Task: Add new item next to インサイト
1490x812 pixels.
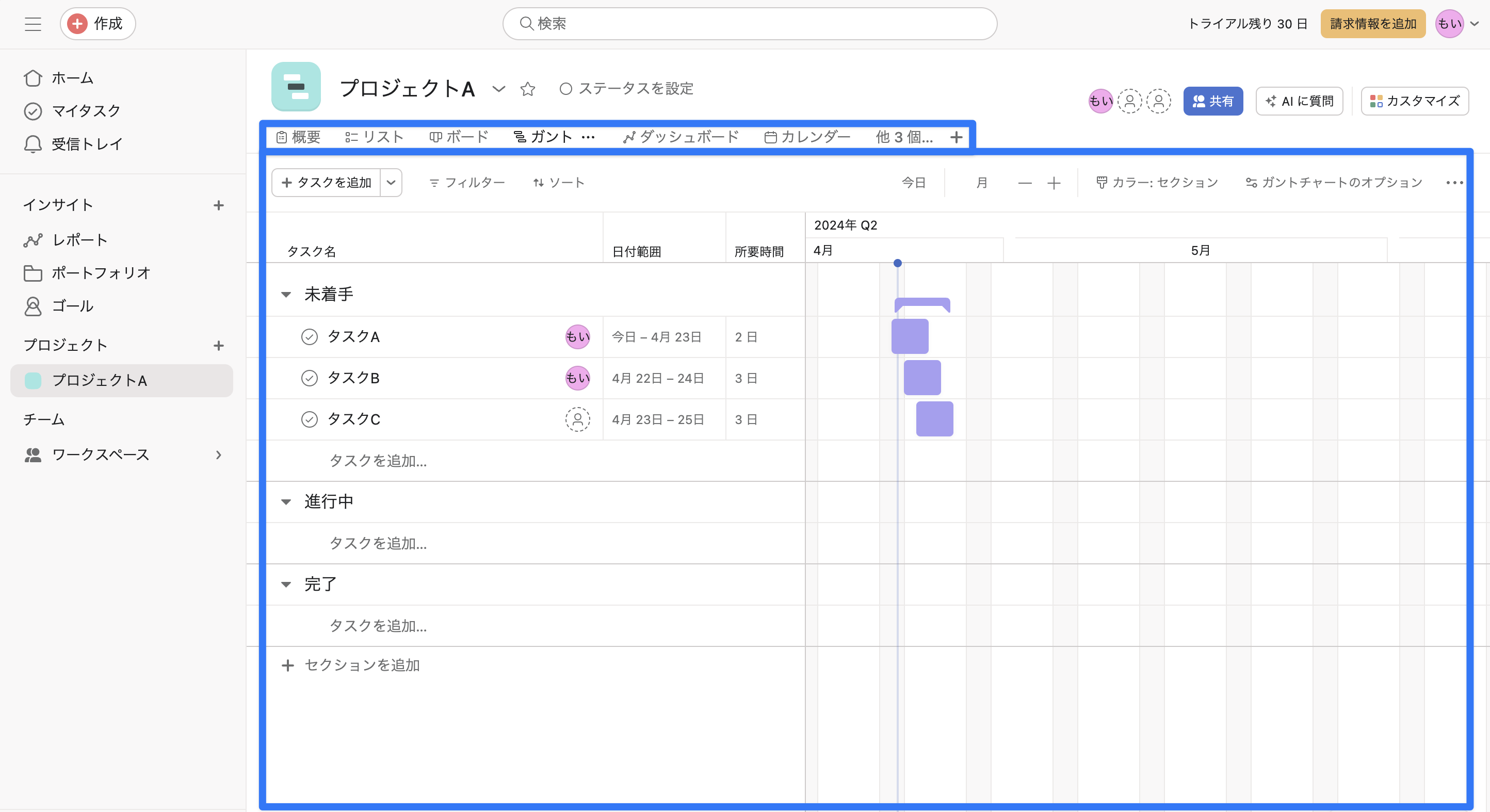Action: click(218, 205)
